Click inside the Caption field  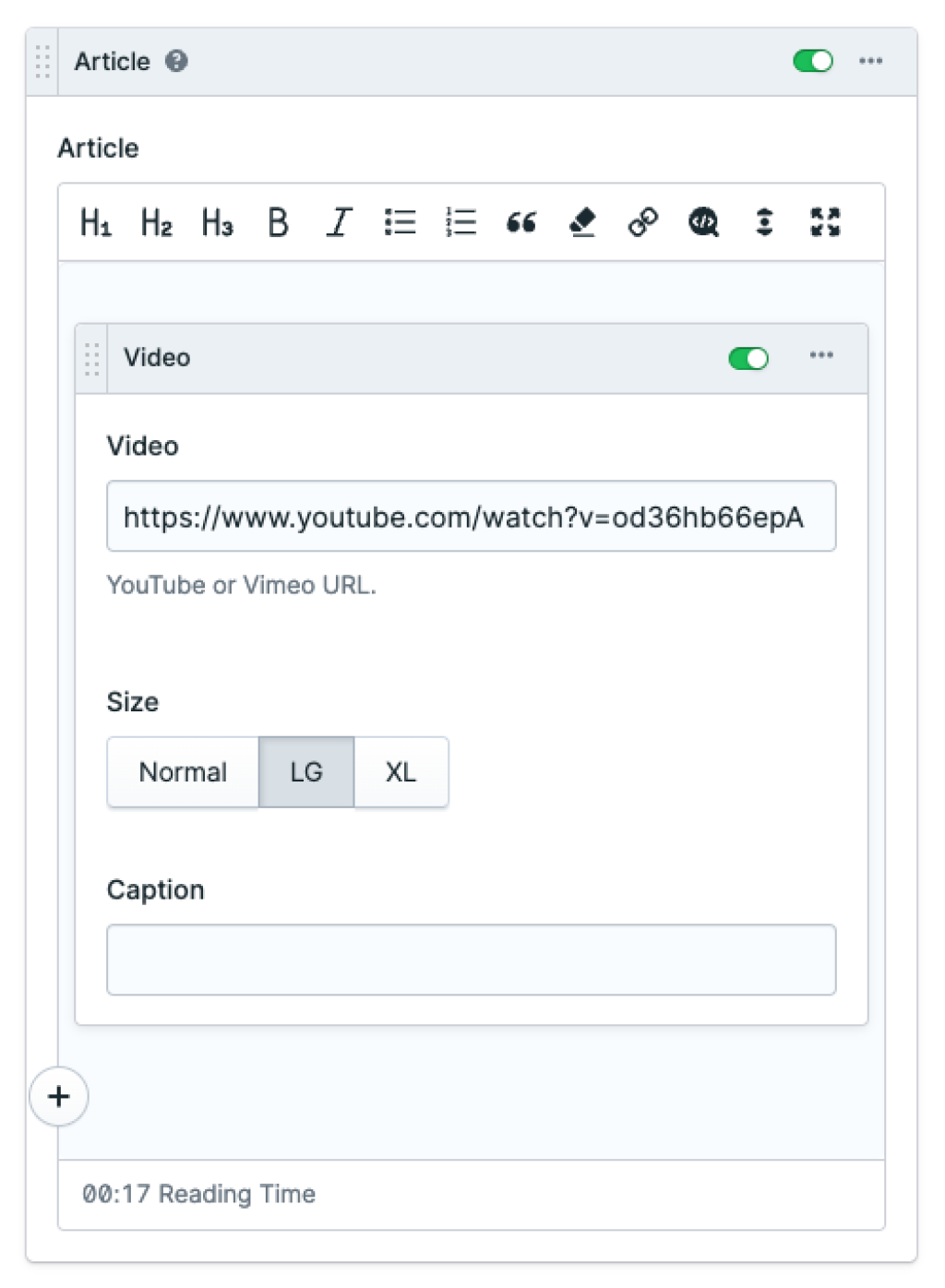click(471, 960)
